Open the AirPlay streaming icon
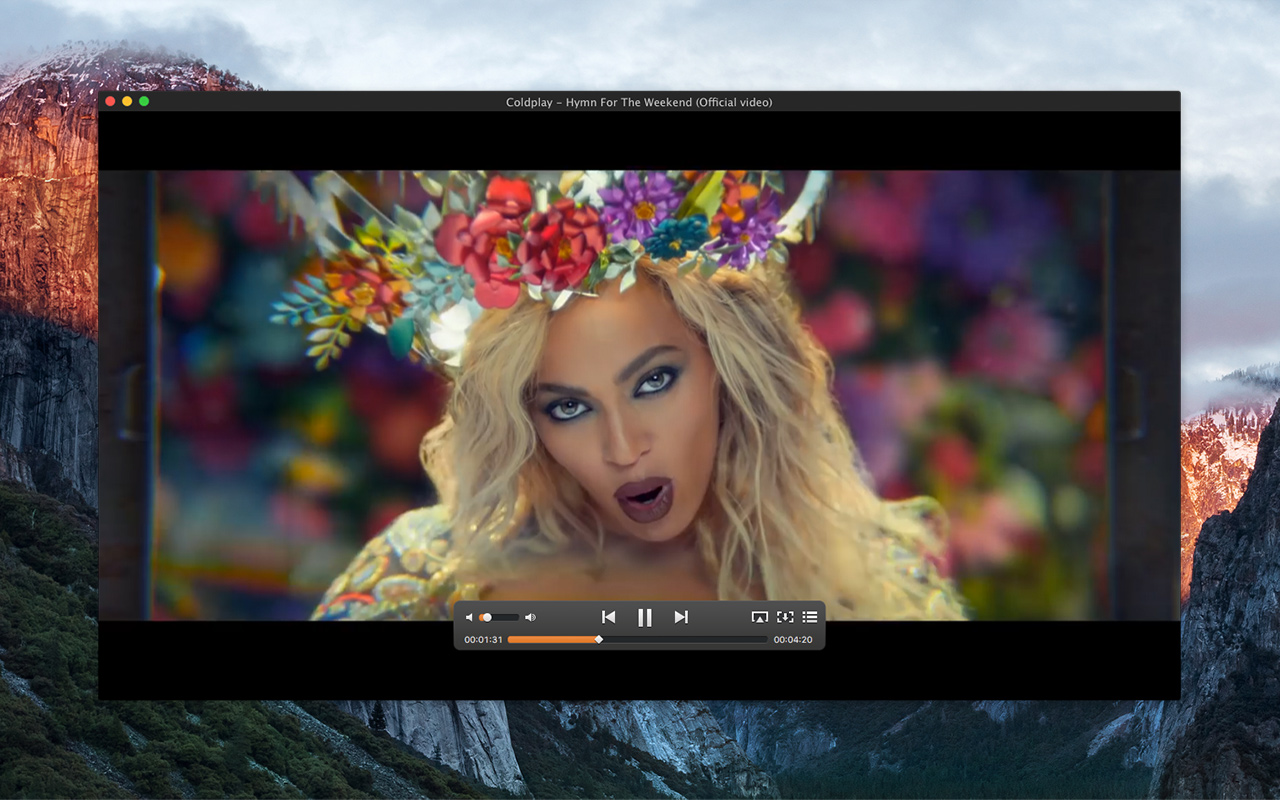1280x800 pixels. click(x=759, y=617)
